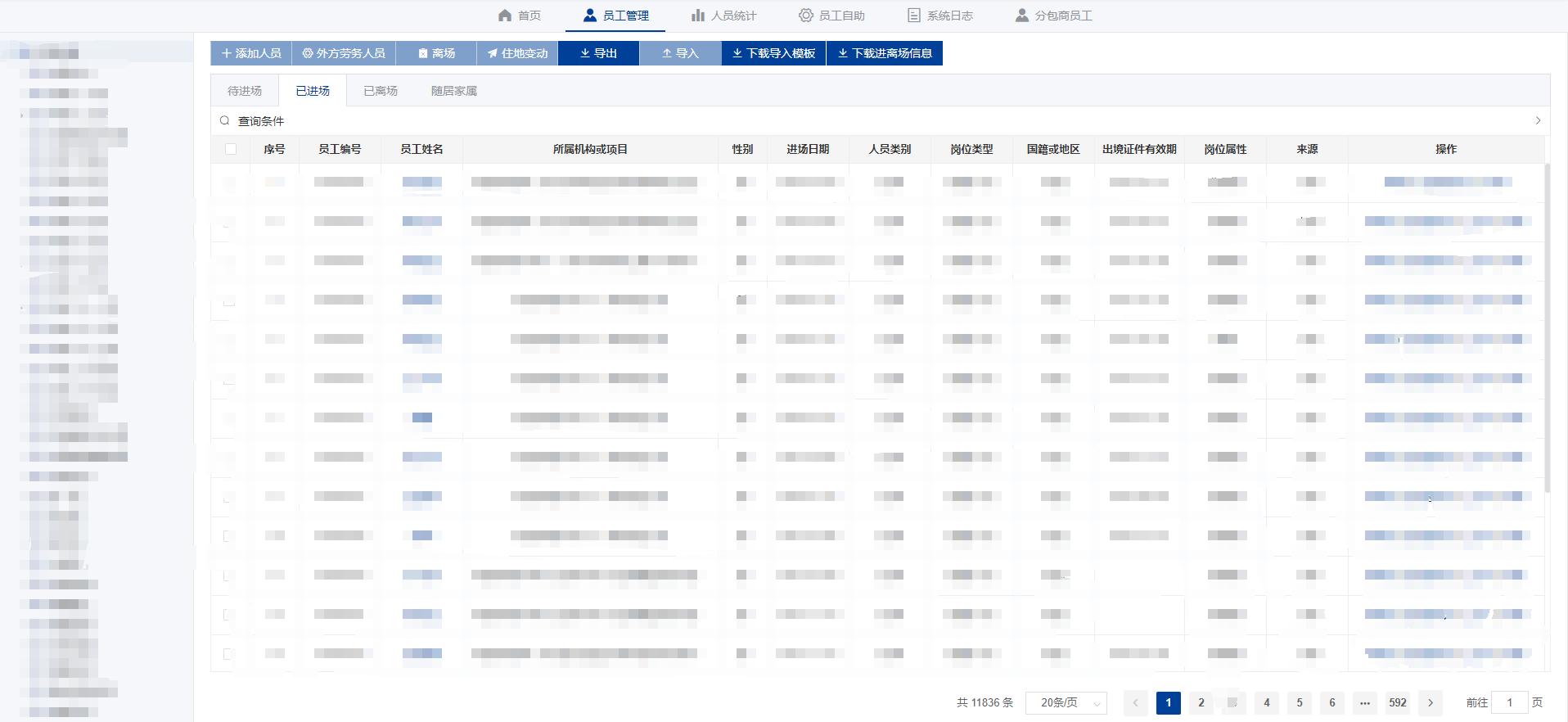Viewport: 1568px width, 722px height.
Task: Open the 员工自助 menu
Action: pos(832,16)
